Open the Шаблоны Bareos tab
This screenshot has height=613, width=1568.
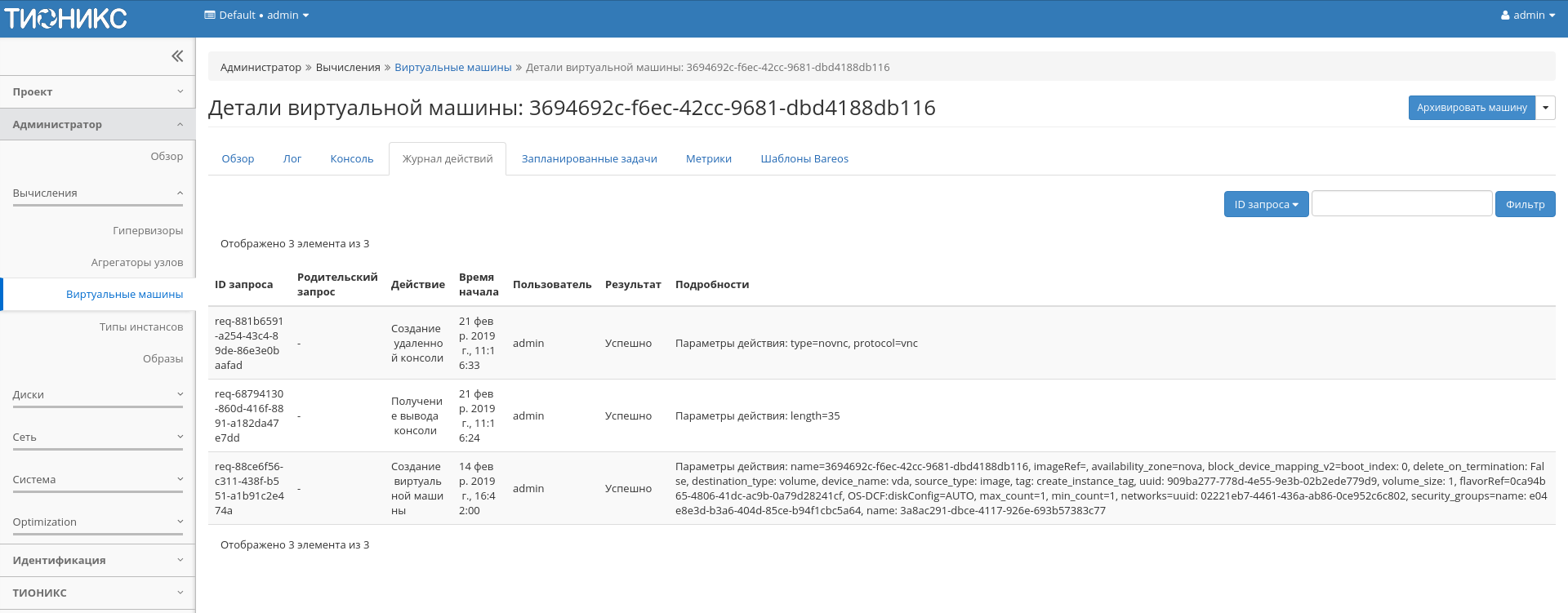point(804,159)
